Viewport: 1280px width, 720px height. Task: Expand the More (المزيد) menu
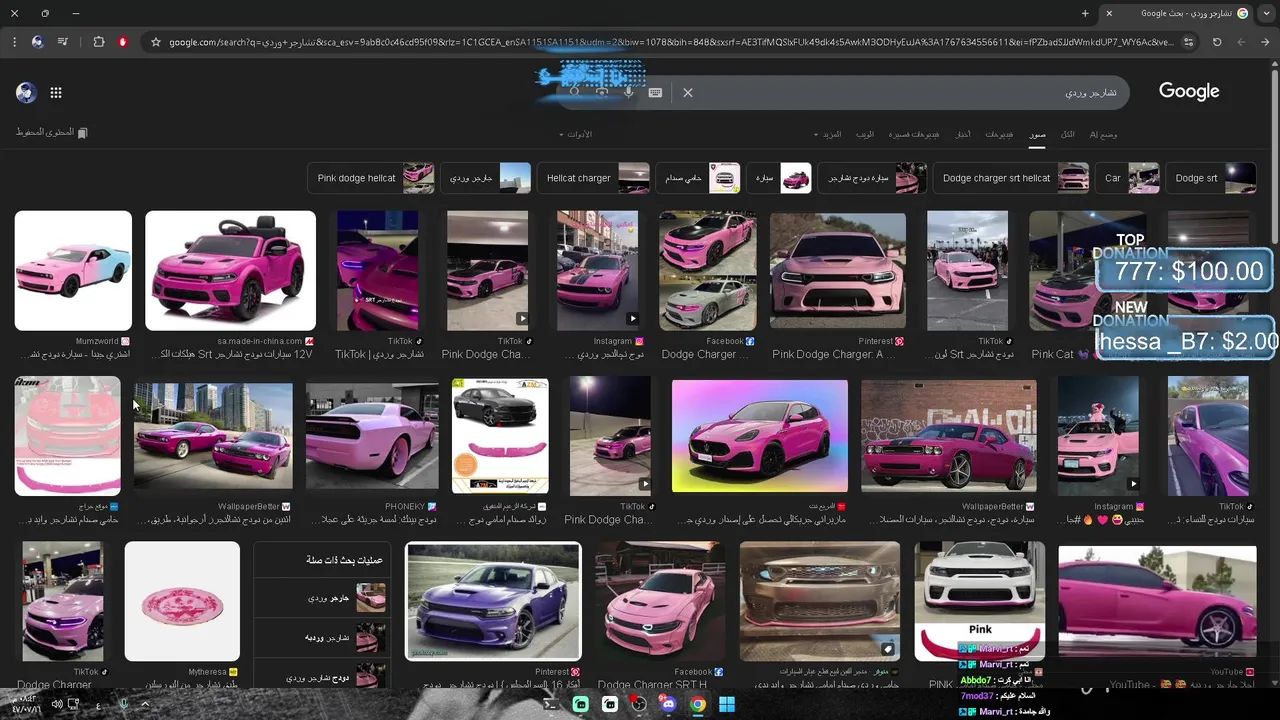click(828, 134)
